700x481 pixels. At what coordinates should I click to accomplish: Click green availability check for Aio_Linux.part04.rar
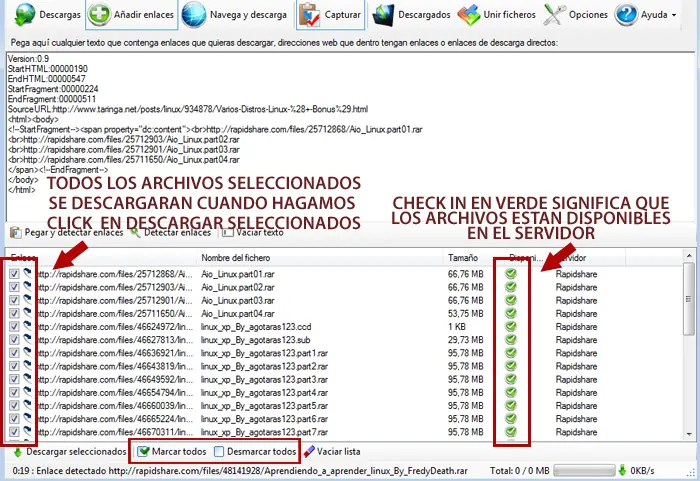[511, 313]
